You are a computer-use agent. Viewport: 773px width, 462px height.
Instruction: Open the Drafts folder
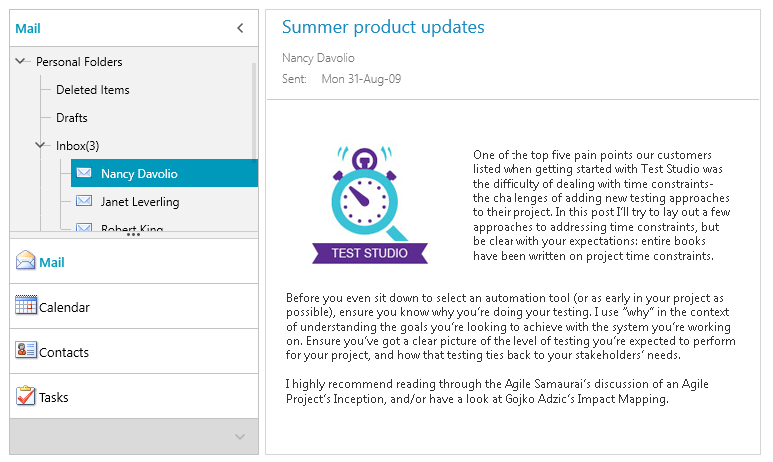click(x=71, y=118)
